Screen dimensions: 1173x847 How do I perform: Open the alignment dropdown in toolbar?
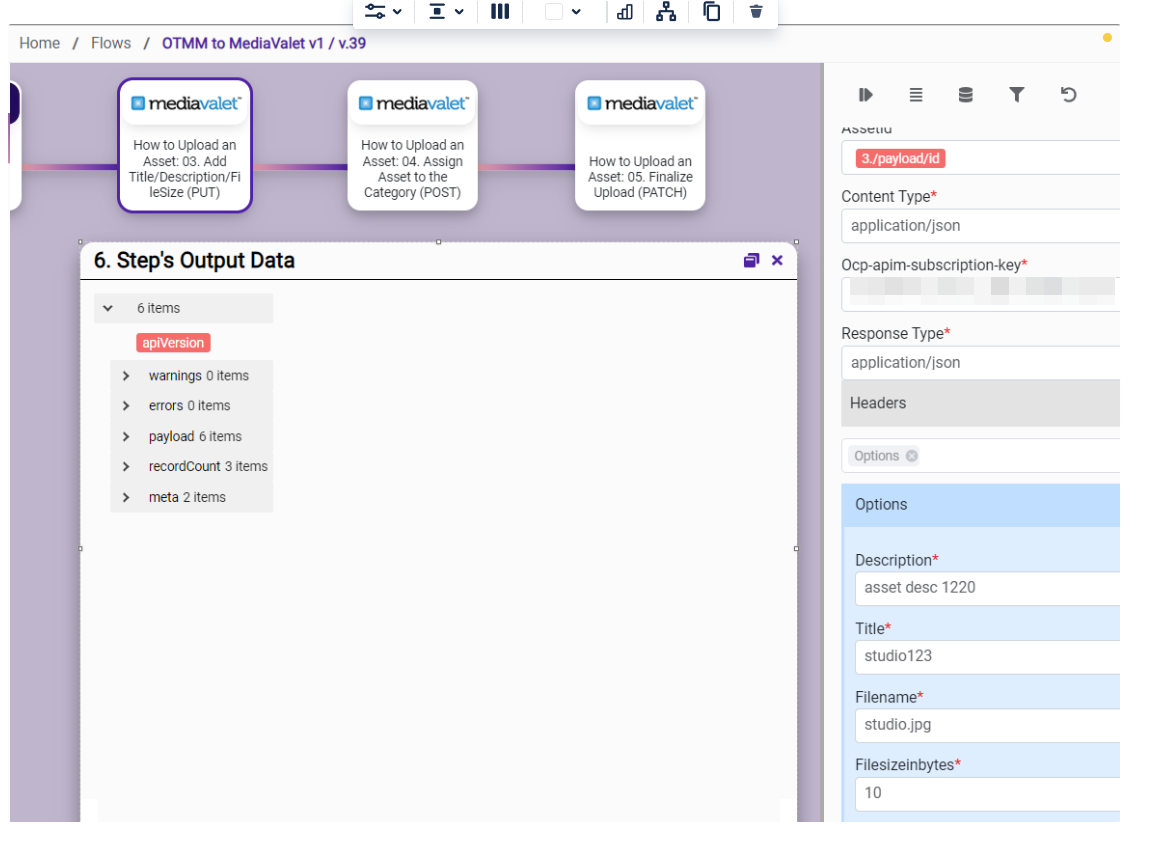[x=446, y=12]
